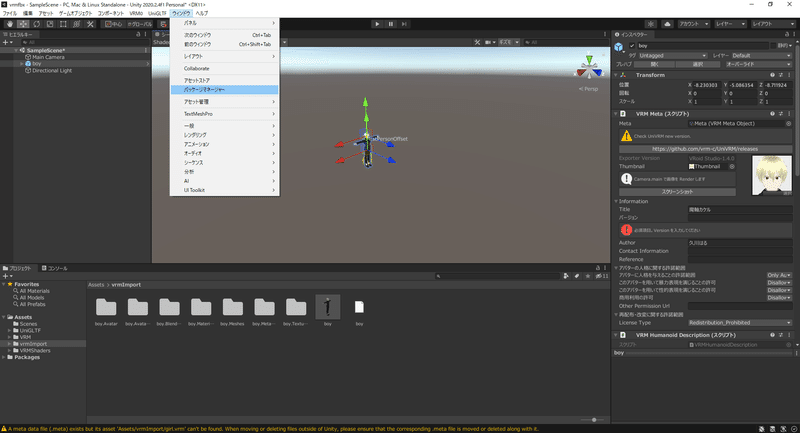Collapse the Information section foldout
Screen dimensions: 800x433
(616, 201)
